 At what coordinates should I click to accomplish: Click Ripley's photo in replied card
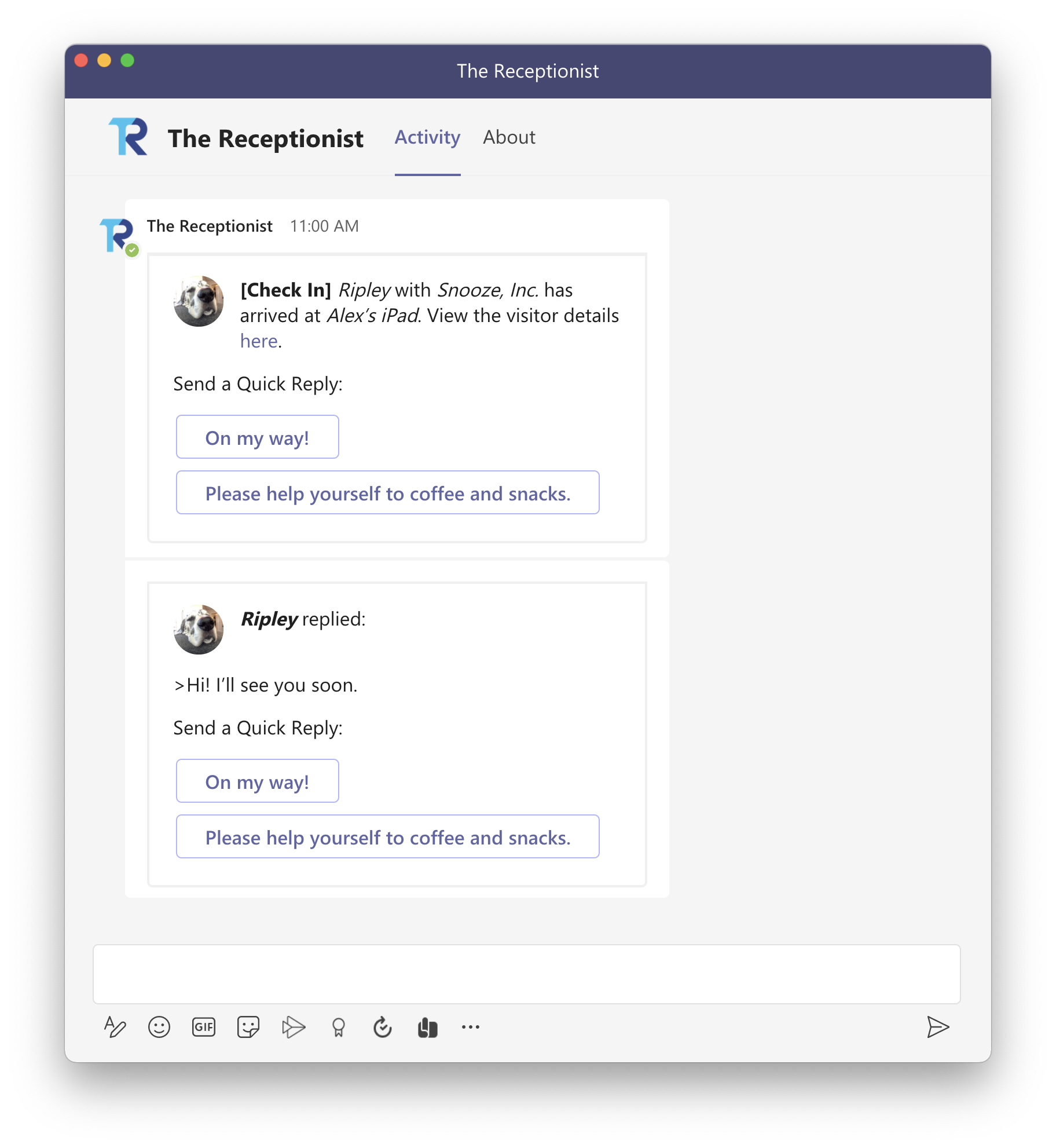pyautogui.click(x=199, y=630)
